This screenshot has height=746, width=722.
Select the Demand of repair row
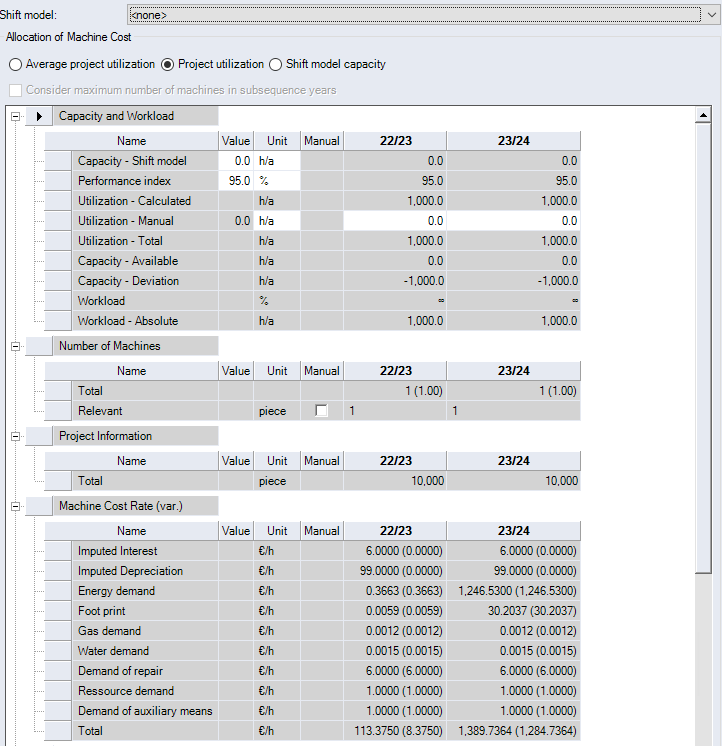[312, 671]
